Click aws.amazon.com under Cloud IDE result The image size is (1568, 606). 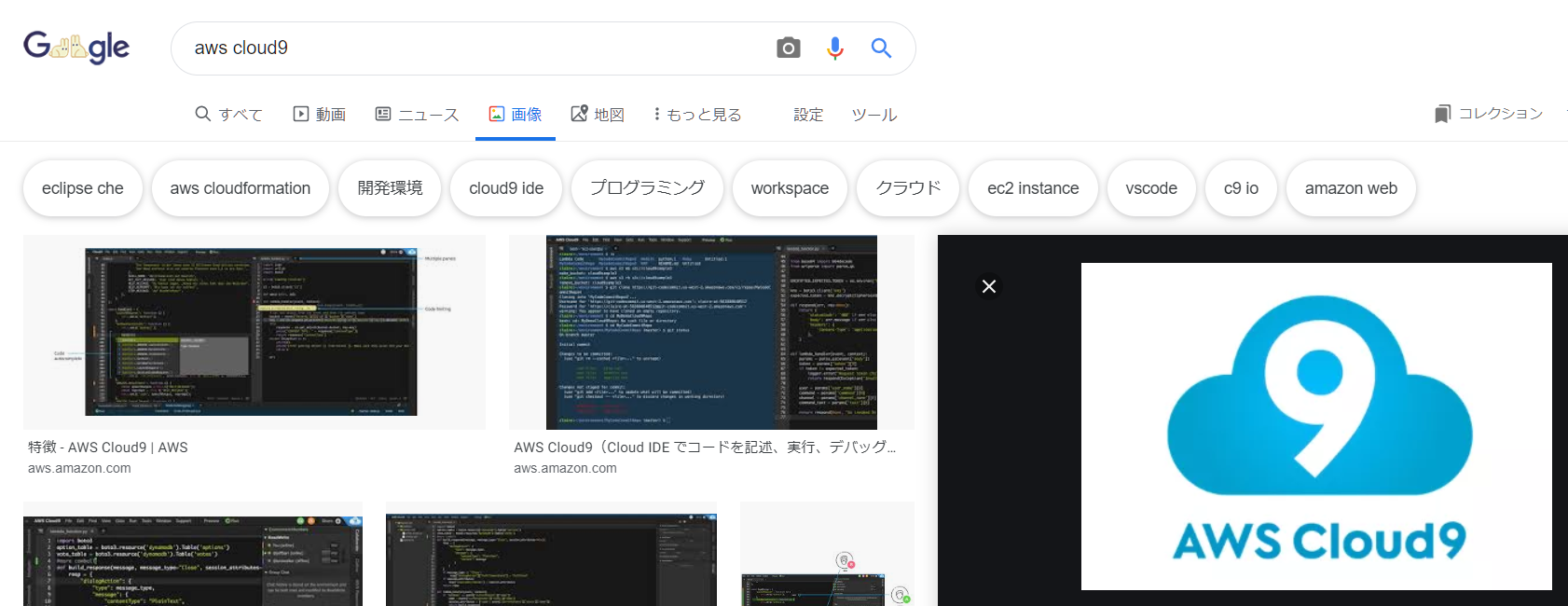(x=565, y=469)
